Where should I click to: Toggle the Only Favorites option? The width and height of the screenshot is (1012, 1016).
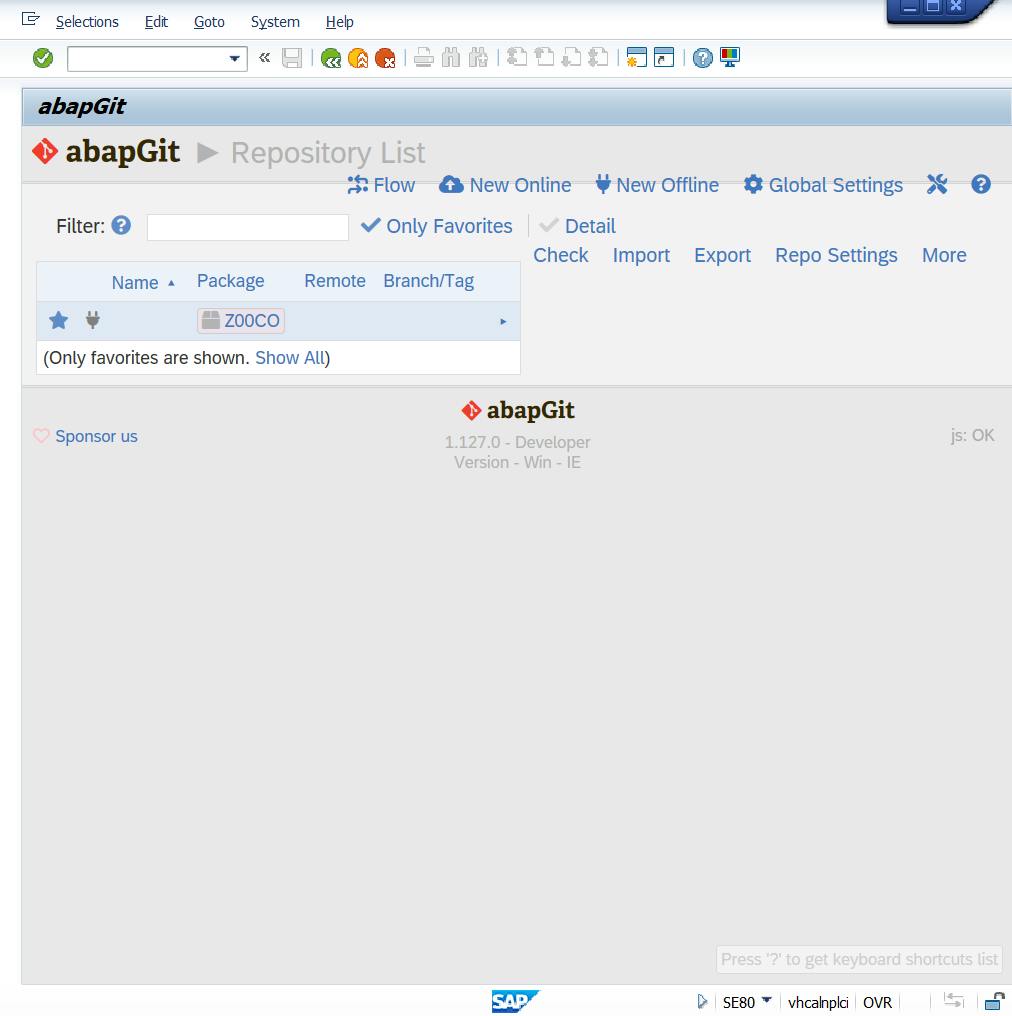(437, 226)
